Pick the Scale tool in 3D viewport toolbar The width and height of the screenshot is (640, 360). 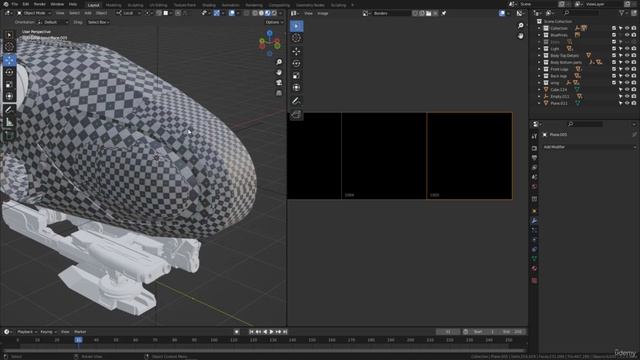point(9,84)
